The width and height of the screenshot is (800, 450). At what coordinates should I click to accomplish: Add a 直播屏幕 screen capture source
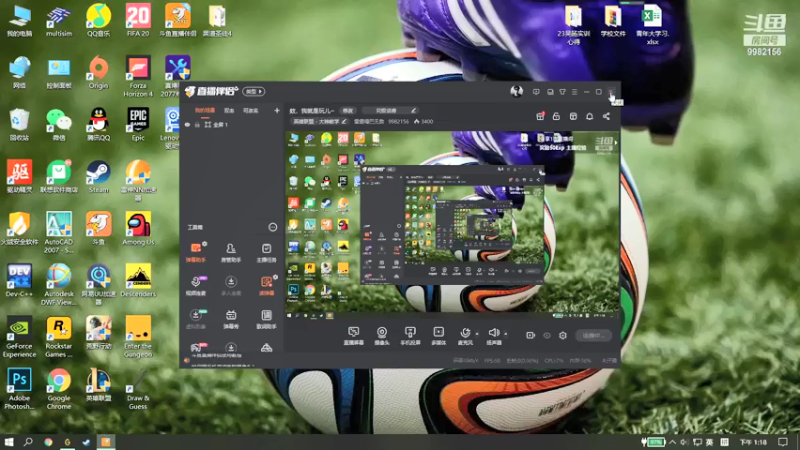tap(353, 336)
